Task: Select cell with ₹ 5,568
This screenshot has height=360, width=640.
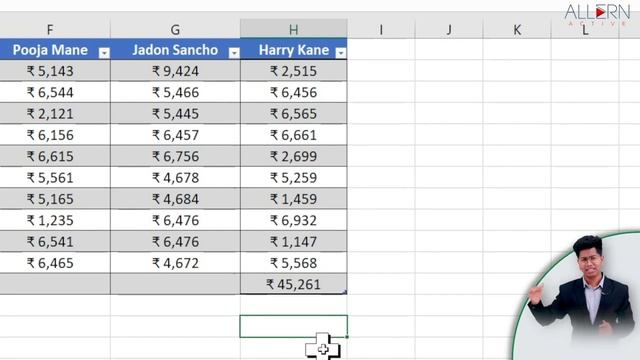Action: [293, 263]
